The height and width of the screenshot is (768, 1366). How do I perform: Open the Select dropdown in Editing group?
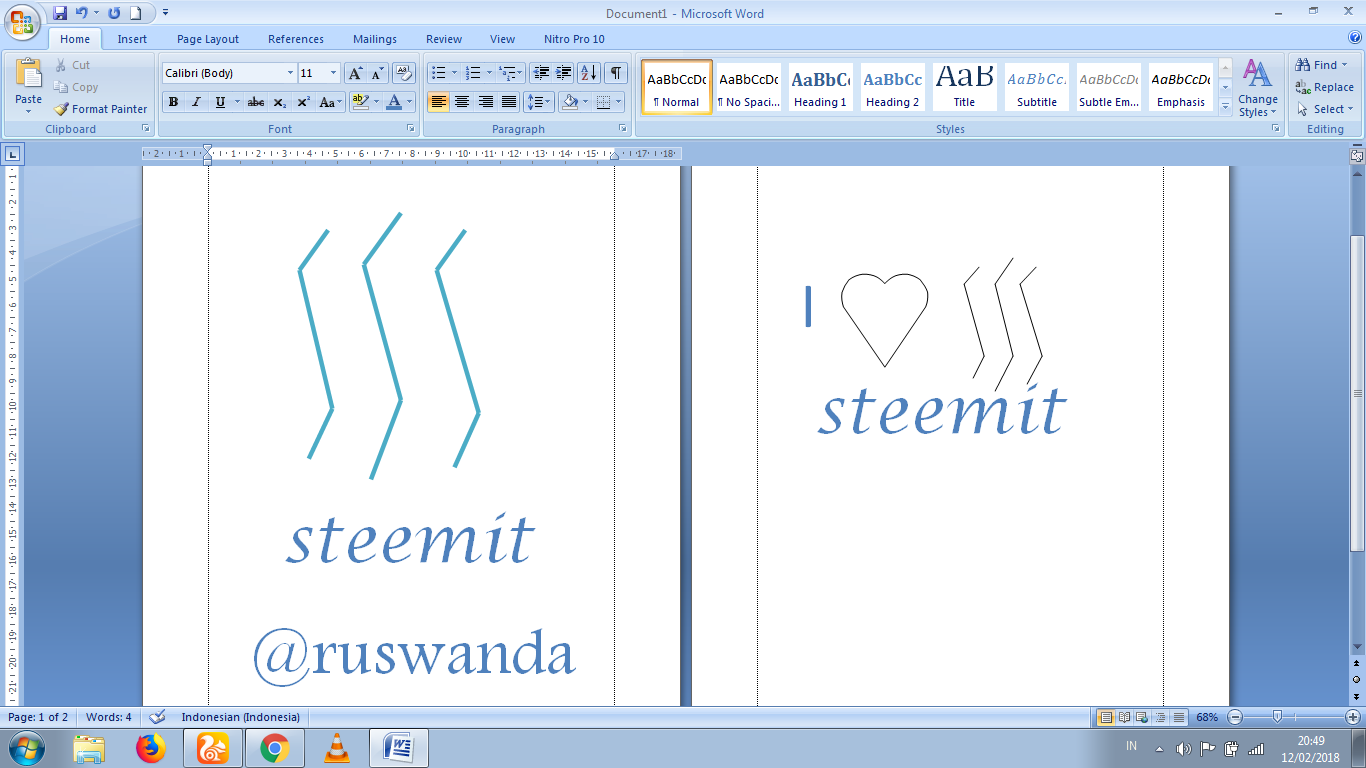[x=1324, y=109]
